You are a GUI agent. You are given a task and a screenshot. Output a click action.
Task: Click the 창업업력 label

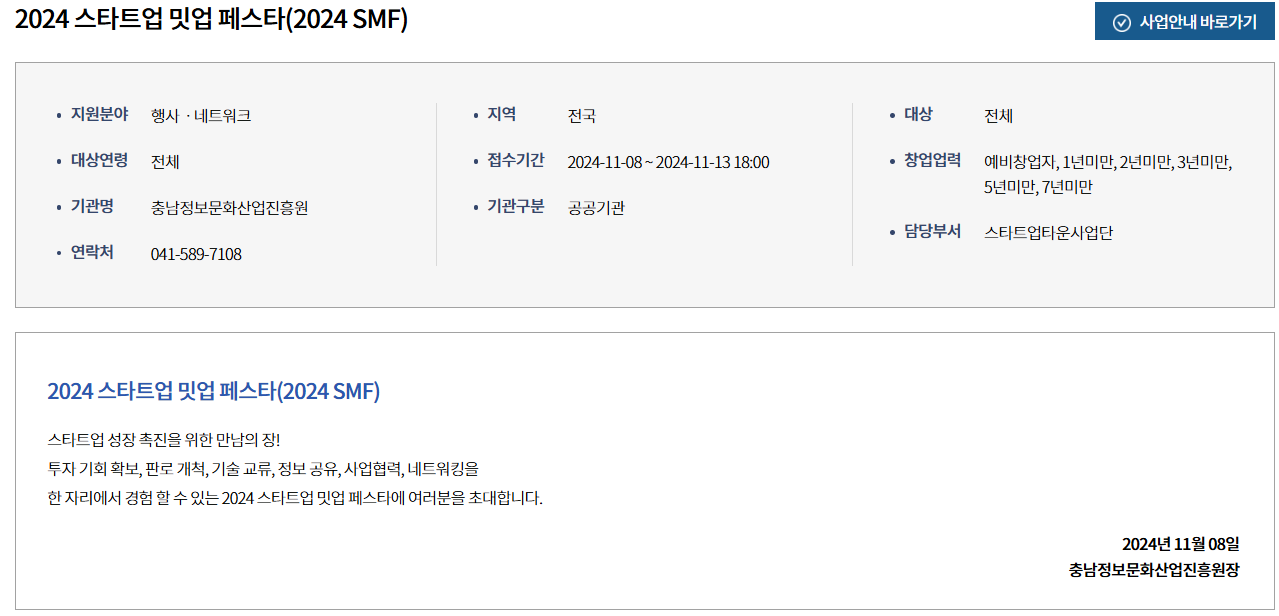click(932, 160)
